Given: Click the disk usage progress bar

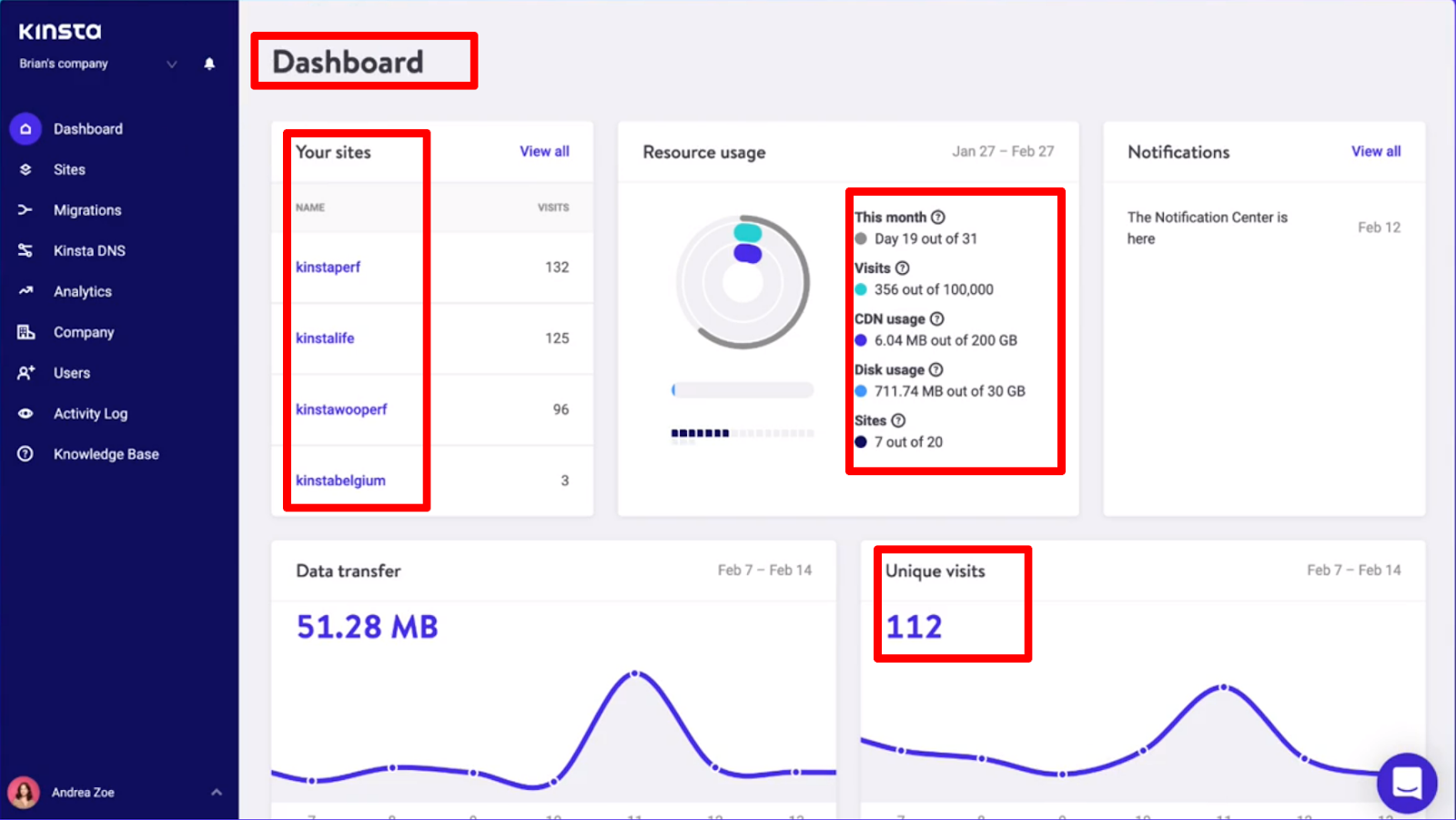Looking at the screenshot, I should pyautogui.click(x=743, y=390).
